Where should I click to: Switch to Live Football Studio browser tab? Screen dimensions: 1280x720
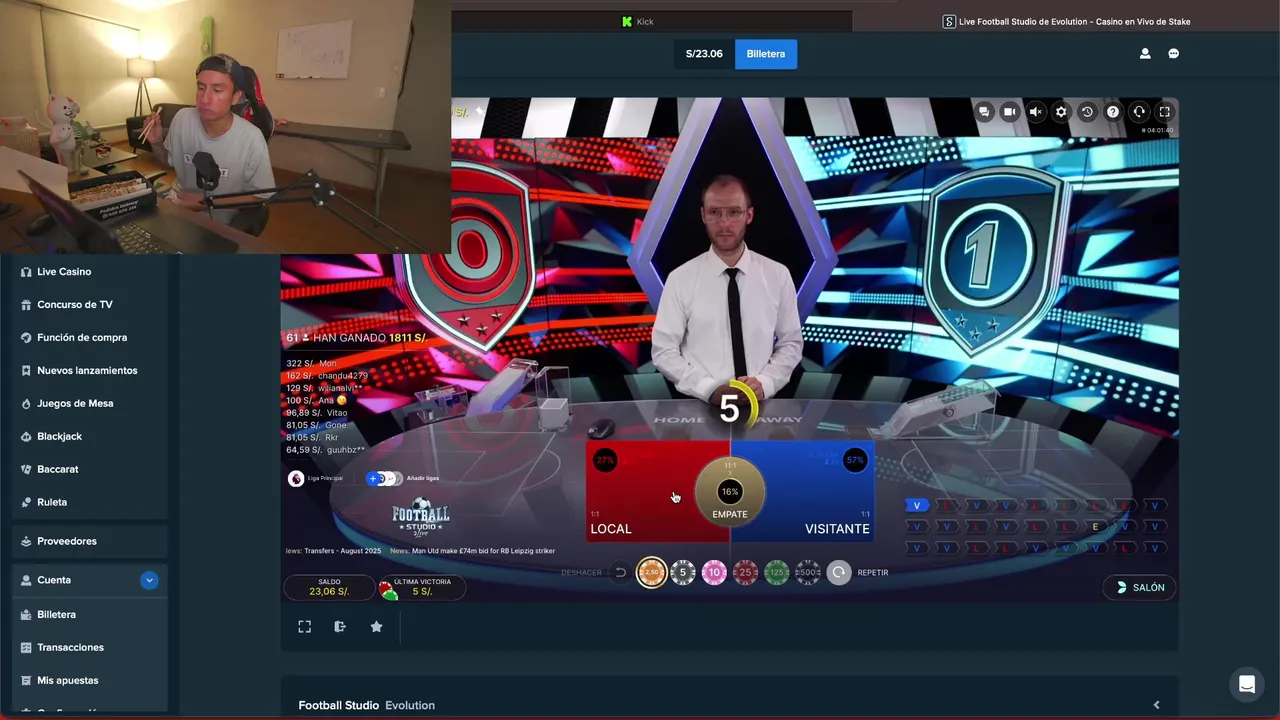(1067, 21)
